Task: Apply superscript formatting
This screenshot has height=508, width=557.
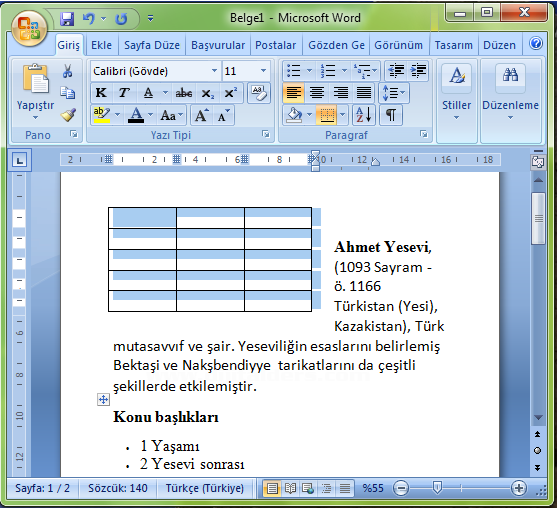Action: 231,93
